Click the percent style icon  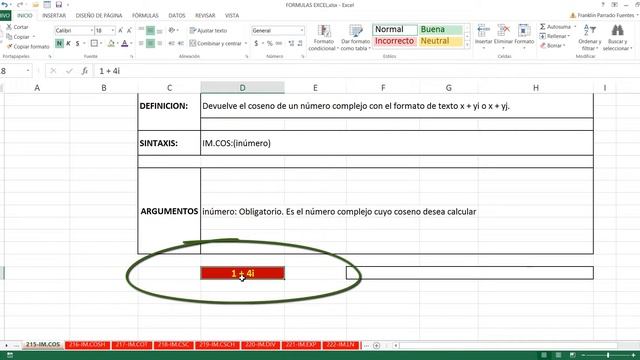pyautogui.click(x=269, y=43)
